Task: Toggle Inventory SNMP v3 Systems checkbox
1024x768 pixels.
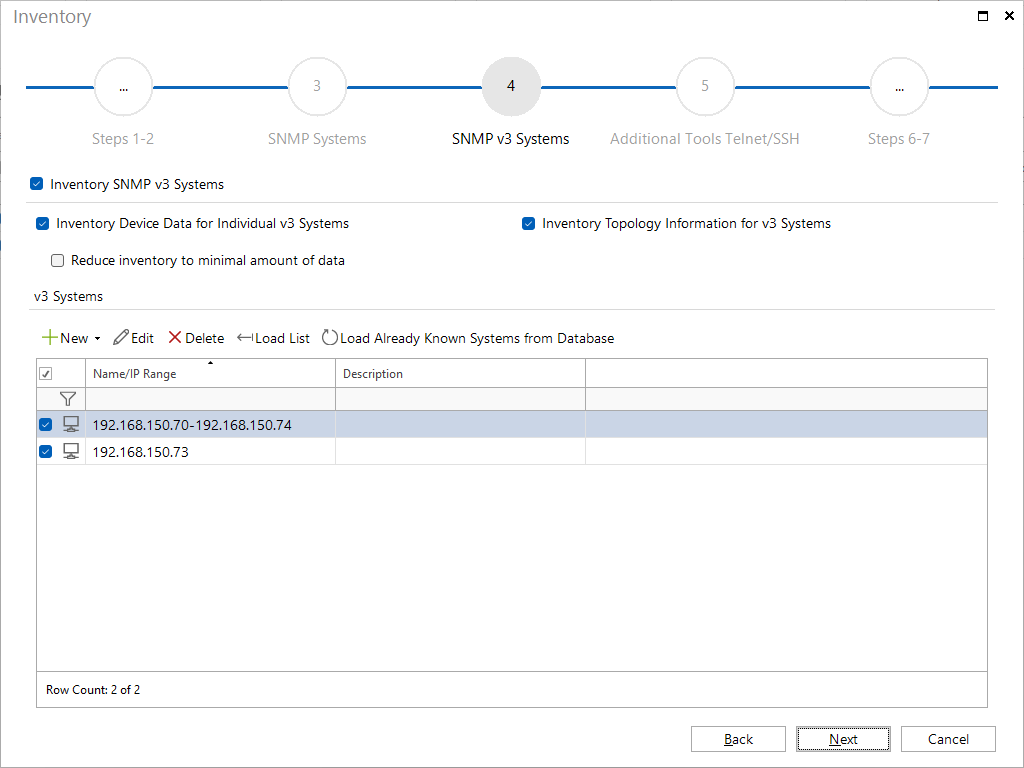Action: tap(37, 184)
